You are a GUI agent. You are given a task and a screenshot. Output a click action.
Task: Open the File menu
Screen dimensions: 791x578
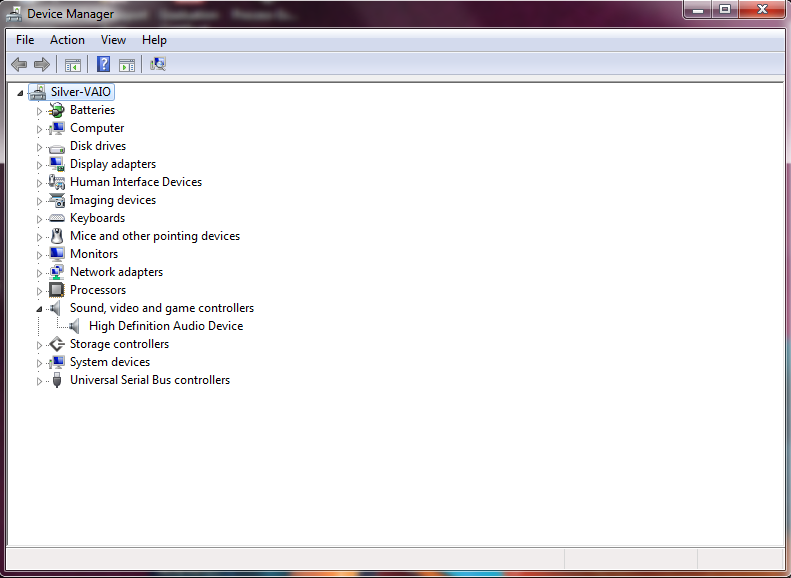[x=25, y=40]
